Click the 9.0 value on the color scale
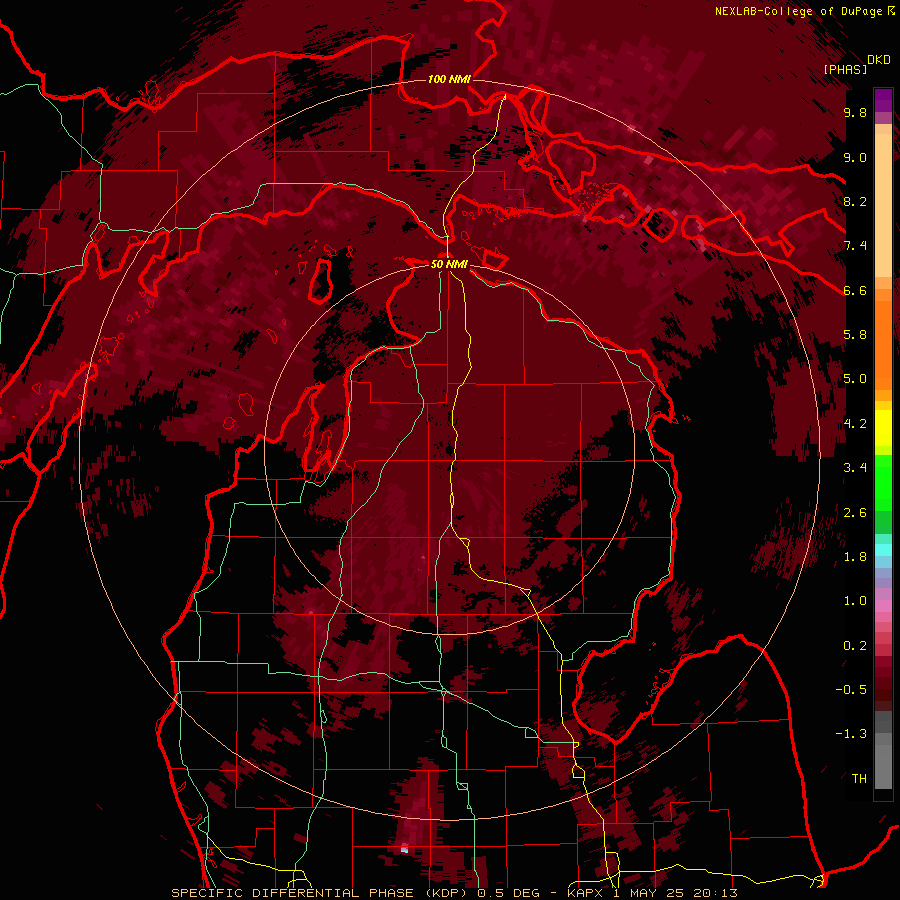Screen dimensions: 900x900 pos(855,157)
